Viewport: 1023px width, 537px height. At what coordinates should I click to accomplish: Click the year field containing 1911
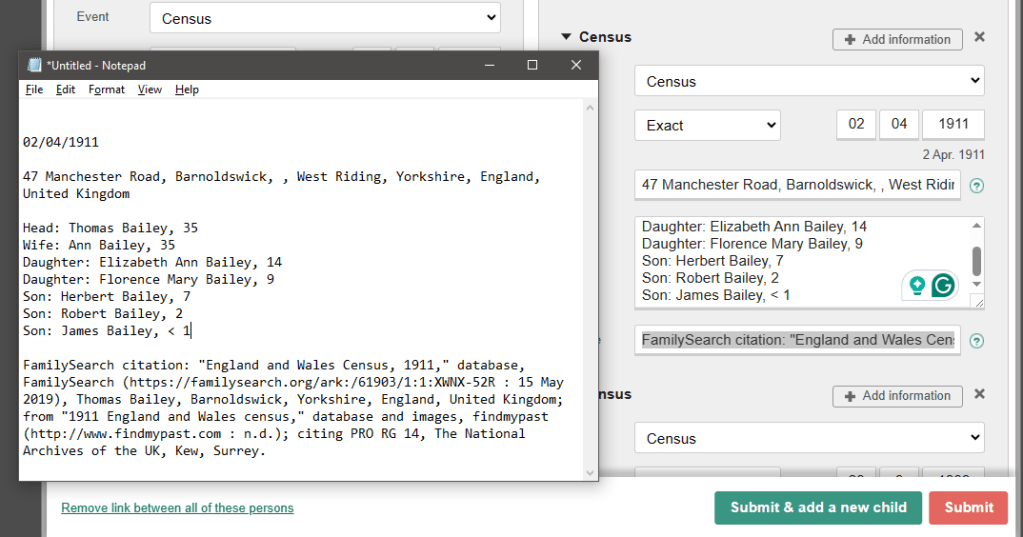pyautogui.click(x=953, y=124)
